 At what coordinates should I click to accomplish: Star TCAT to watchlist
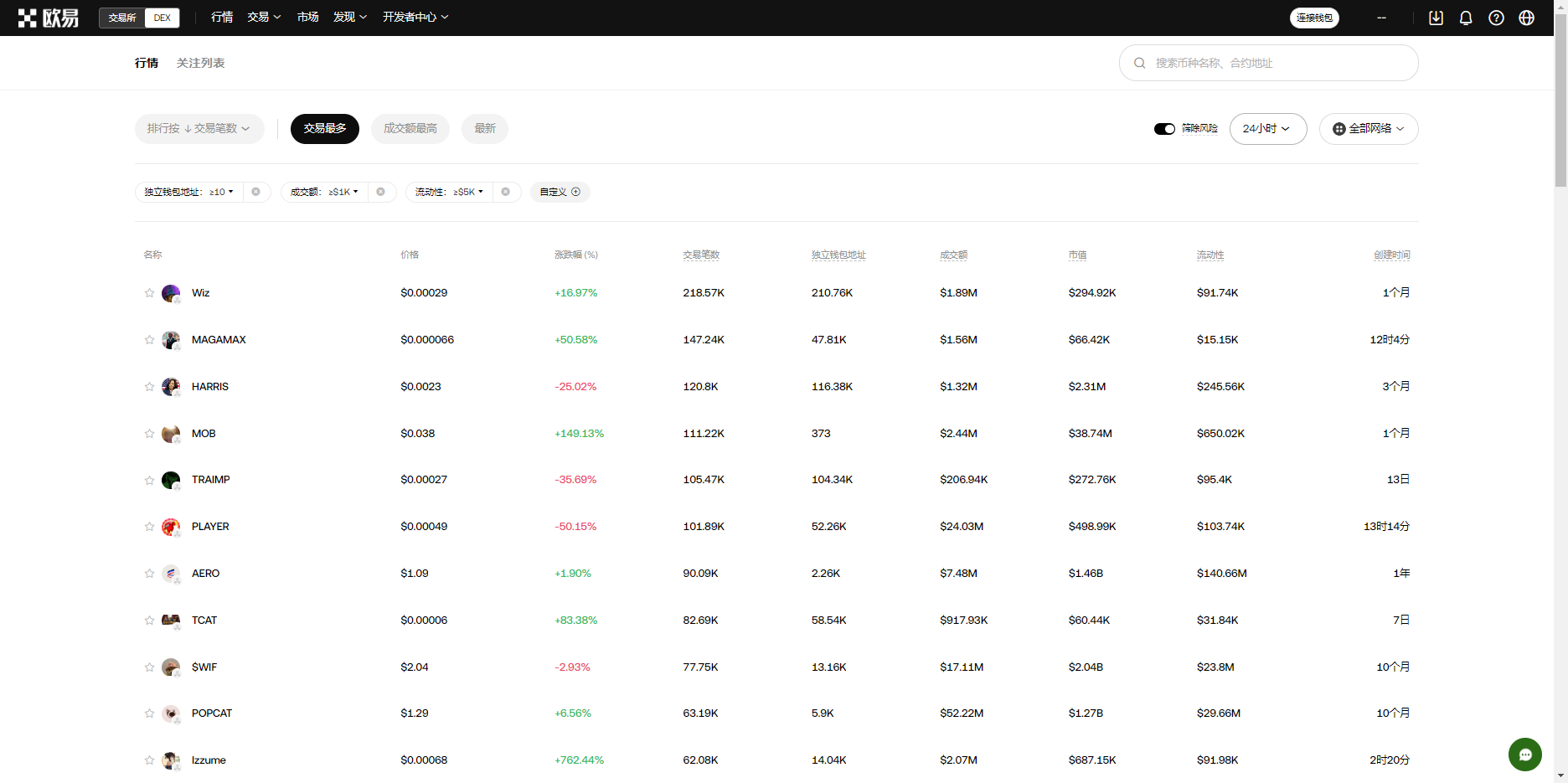tap(149, 621)
